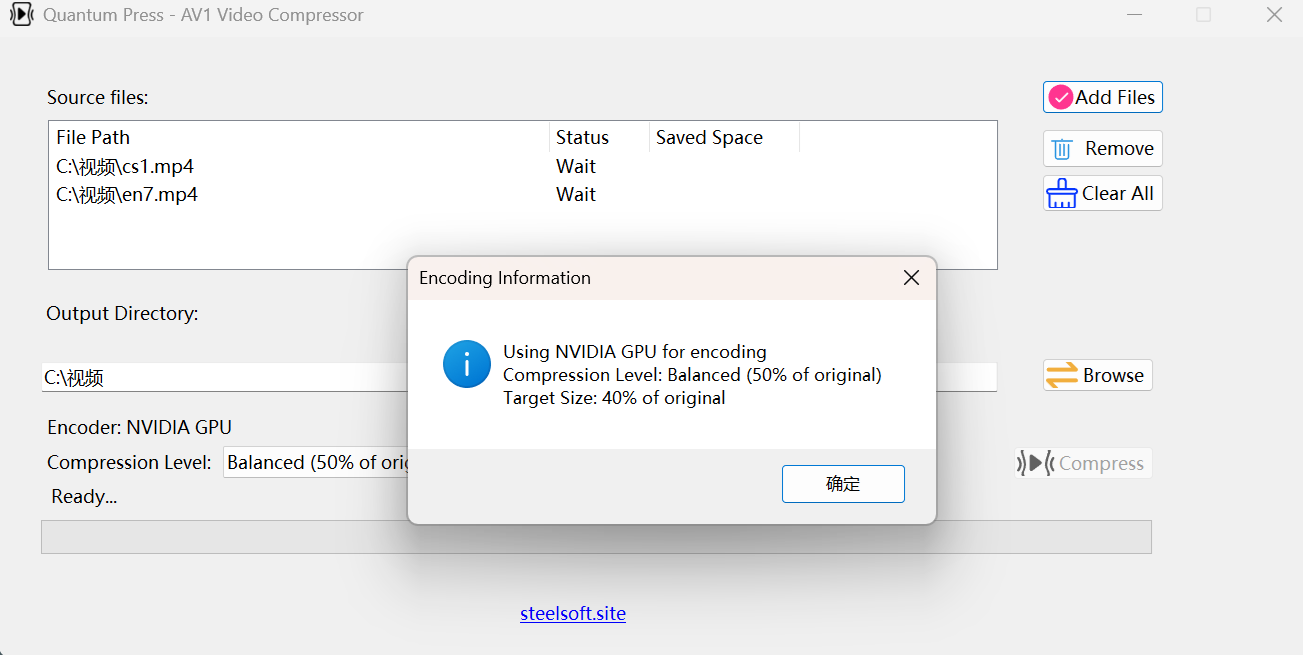The width and height of the screenshot is (1303, 655).
Task: Click the trash can icon on Remove button
Action: tap(1063, 148)
